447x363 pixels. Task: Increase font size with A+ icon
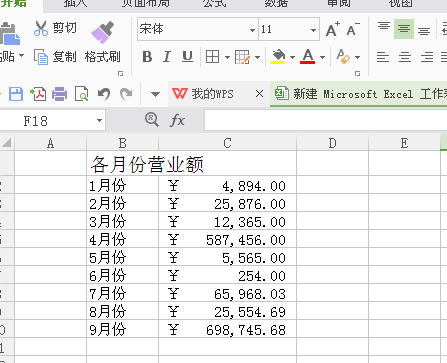[x=333, y=29]
